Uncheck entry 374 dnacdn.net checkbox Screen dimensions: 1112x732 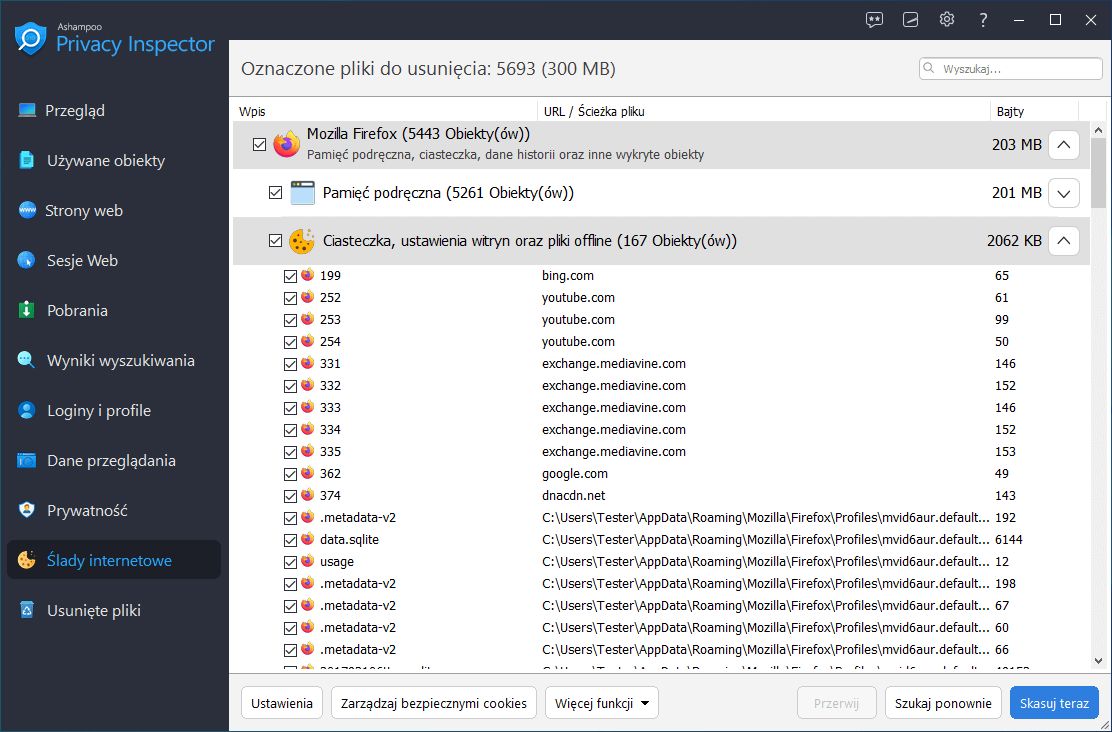pyautogui.click(x=290, y=496)
